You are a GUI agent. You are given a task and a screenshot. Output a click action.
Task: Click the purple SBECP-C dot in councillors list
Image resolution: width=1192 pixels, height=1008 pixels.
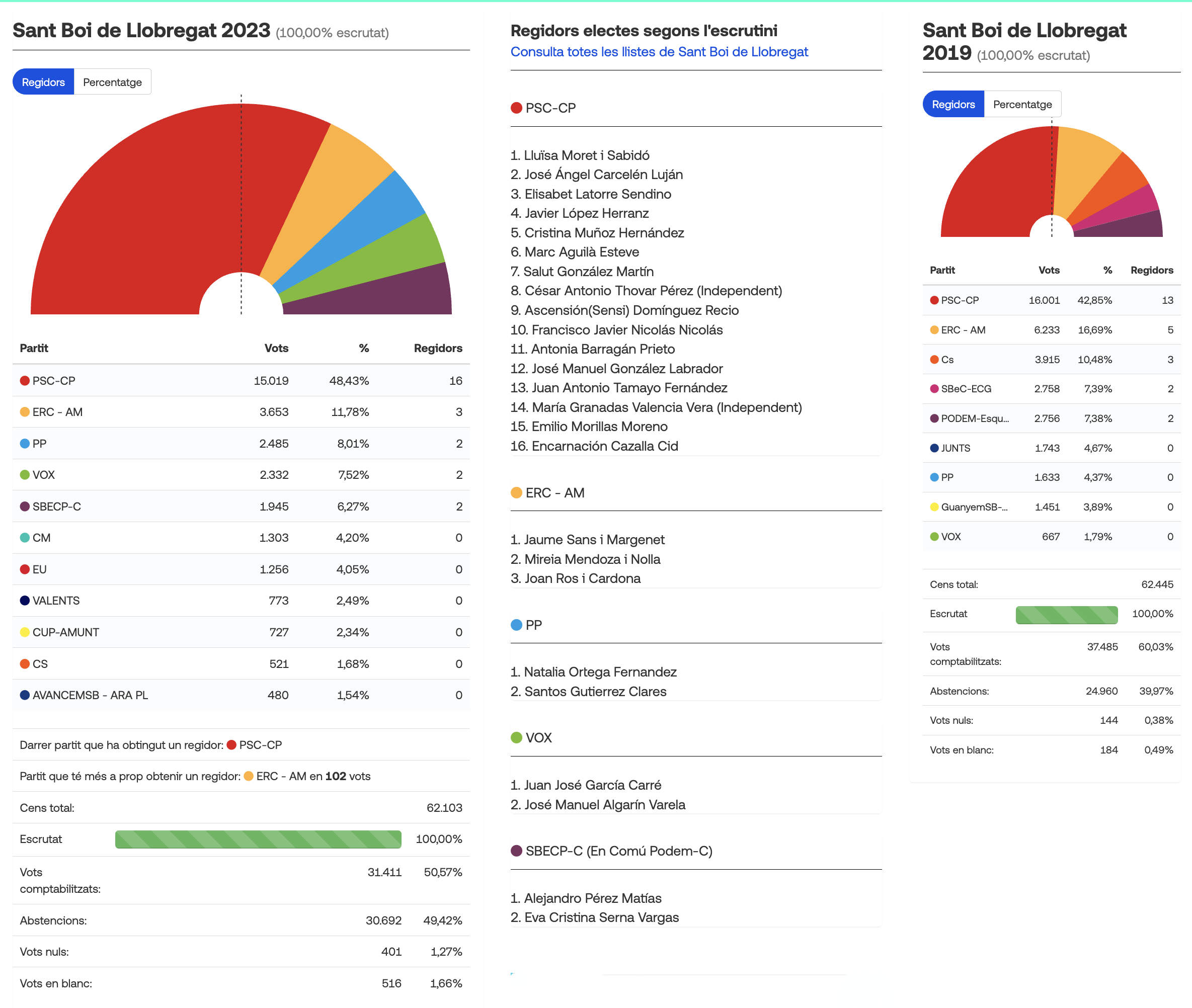516,851
